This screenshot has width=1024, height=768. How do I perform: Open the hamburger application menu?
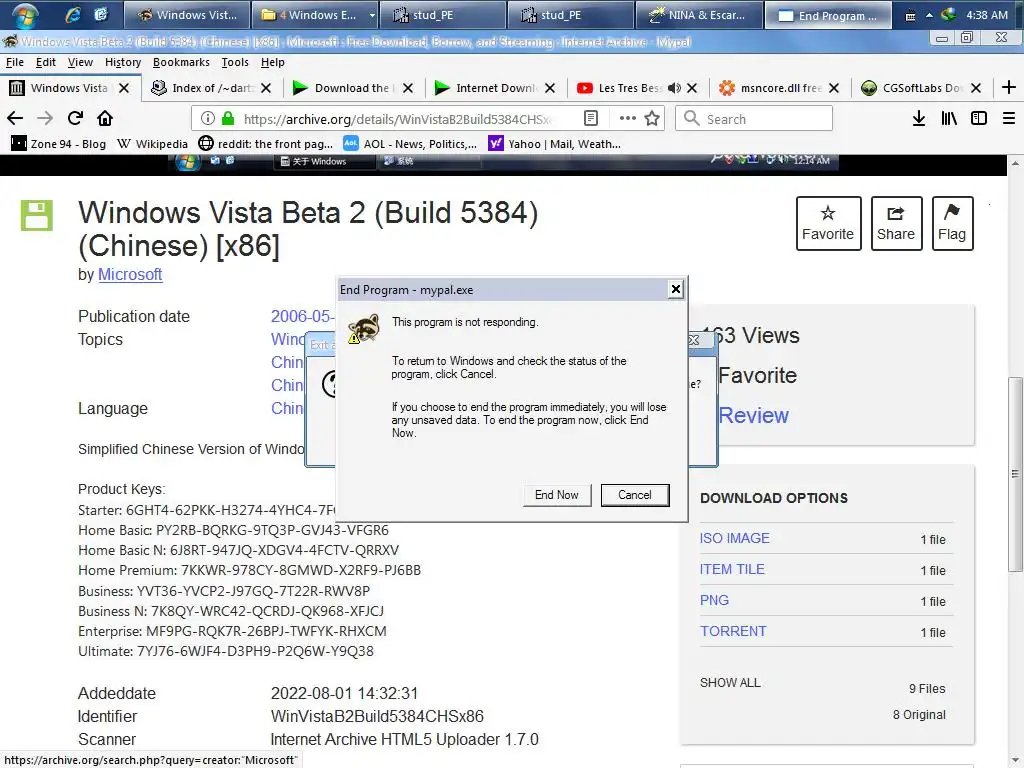1009,118
